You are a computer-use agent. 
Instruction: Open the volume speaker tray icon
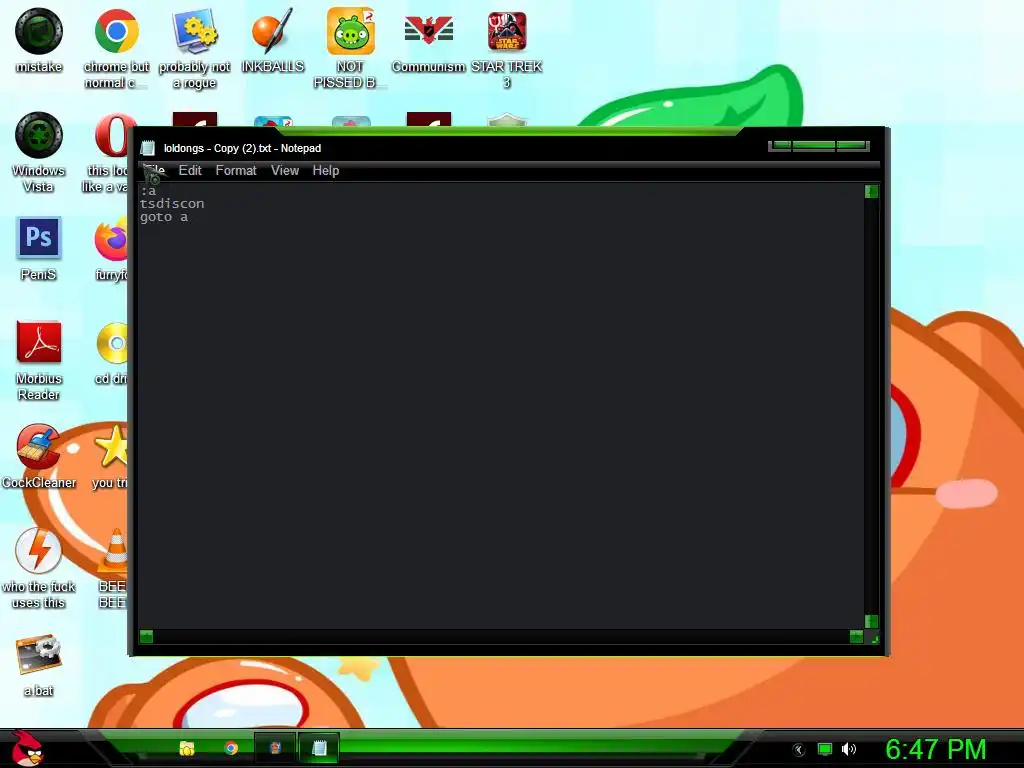[x=848, y=749]
